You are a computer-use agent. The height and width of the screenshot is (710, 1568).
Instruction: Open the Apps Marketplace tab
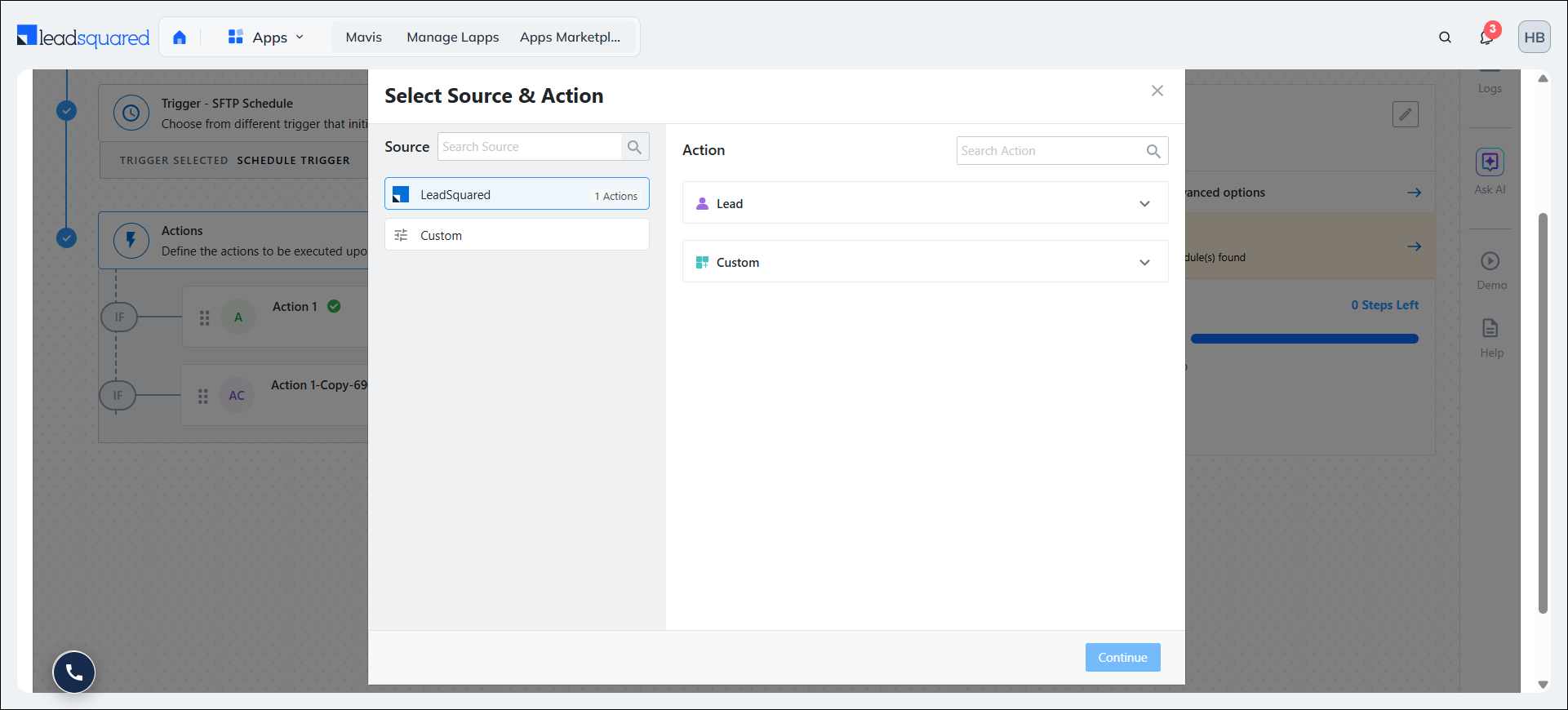click(570, 37)
